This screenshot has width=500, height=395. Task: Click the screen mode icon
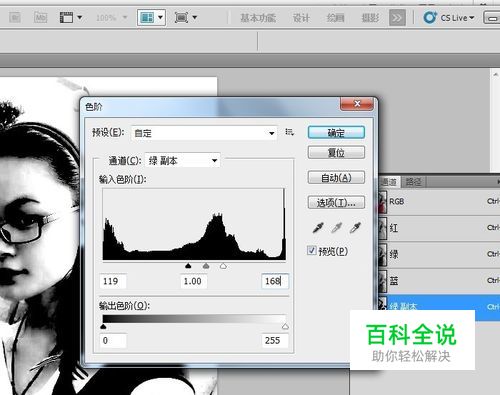[181, 17]
